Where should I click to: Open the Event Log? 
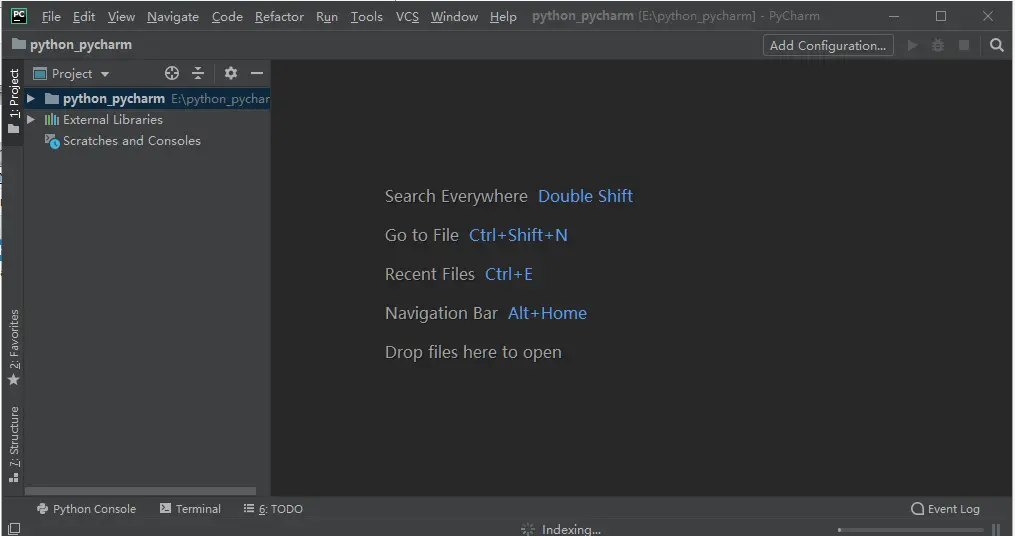(x=945, y=509)
